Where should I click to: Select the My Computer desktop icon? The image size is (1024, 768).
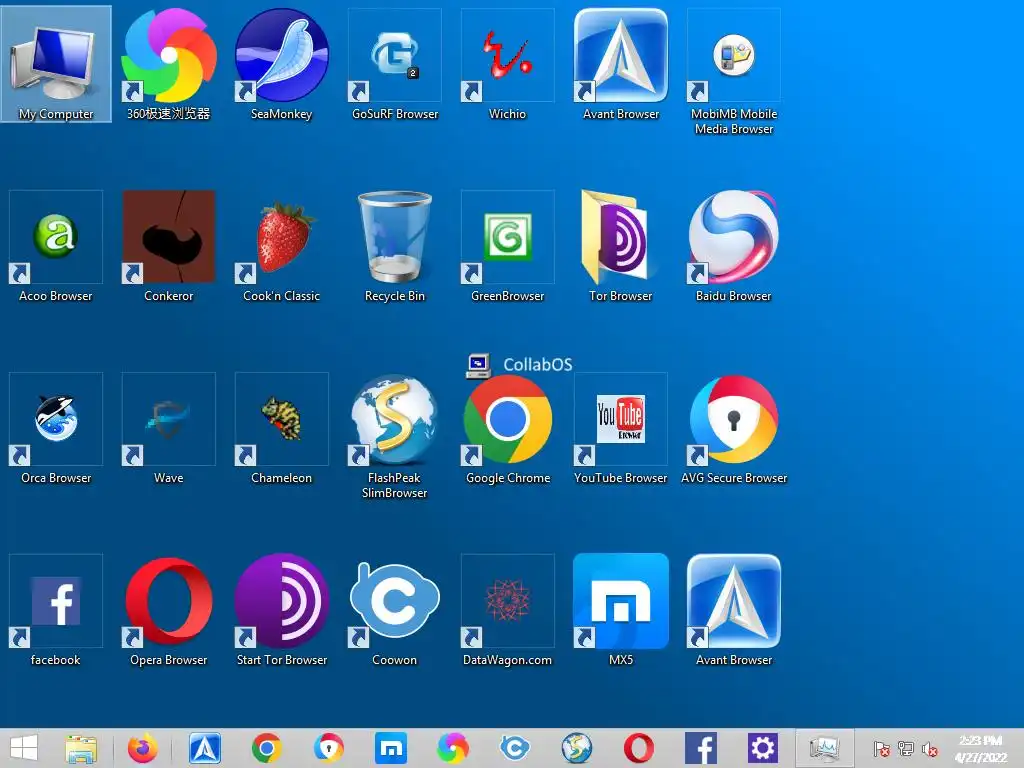(56, 63)
